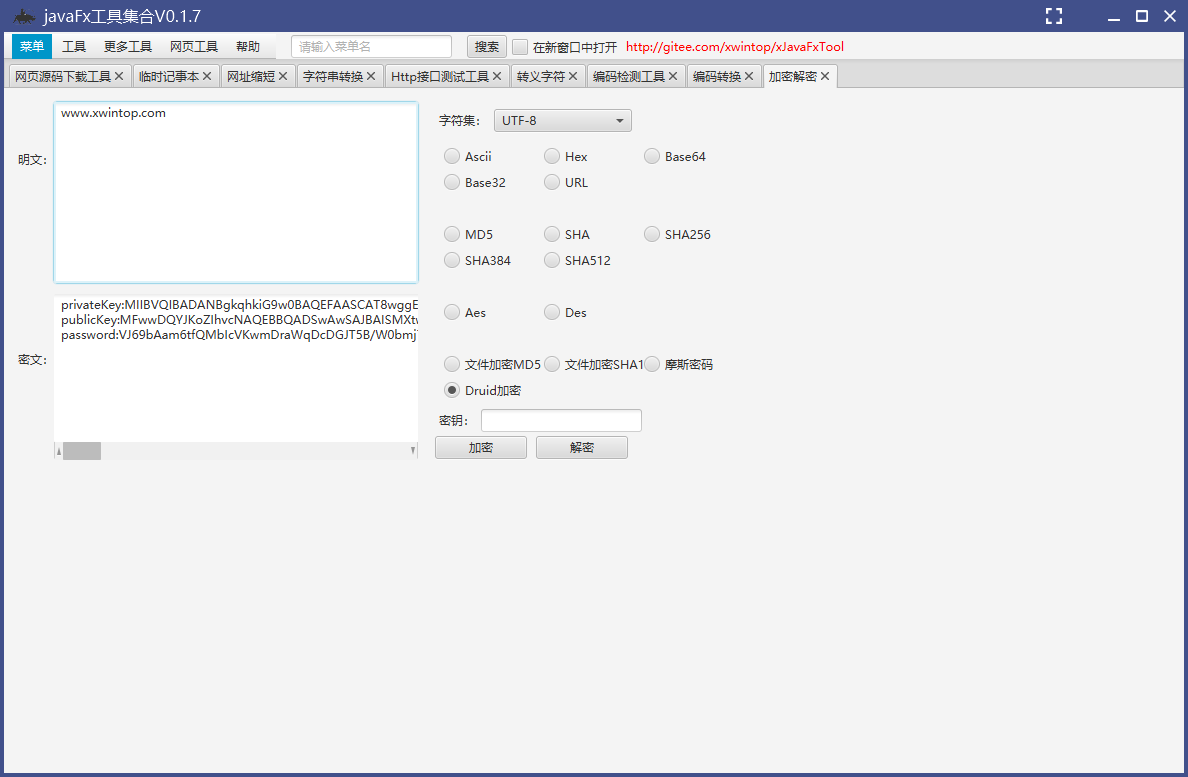Enable 在新窗口中打开 checkbox

(x=520, y=47)
